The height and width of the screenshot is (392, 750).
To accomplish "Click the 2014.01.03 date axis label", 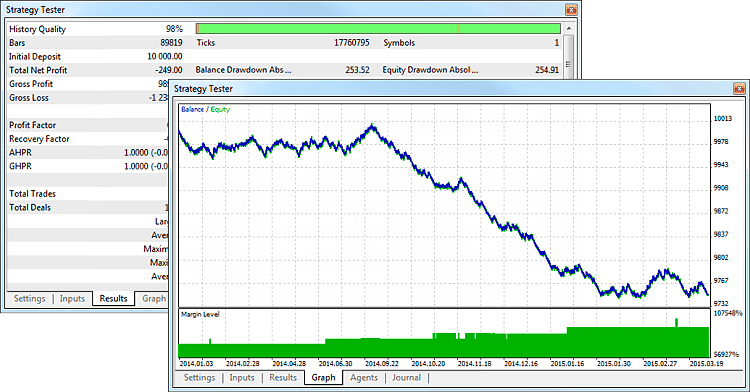I will tap(196, 364).
